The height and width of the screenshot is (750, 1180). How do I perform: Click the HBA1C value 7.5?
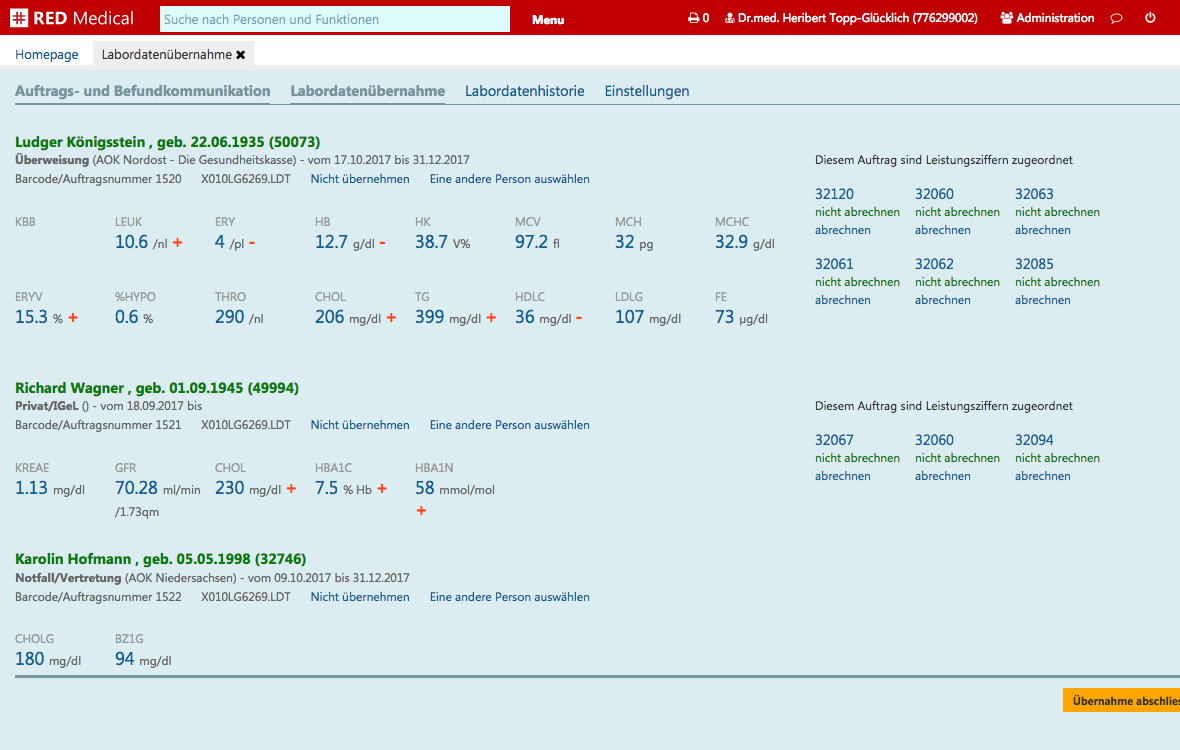[327, 487]
